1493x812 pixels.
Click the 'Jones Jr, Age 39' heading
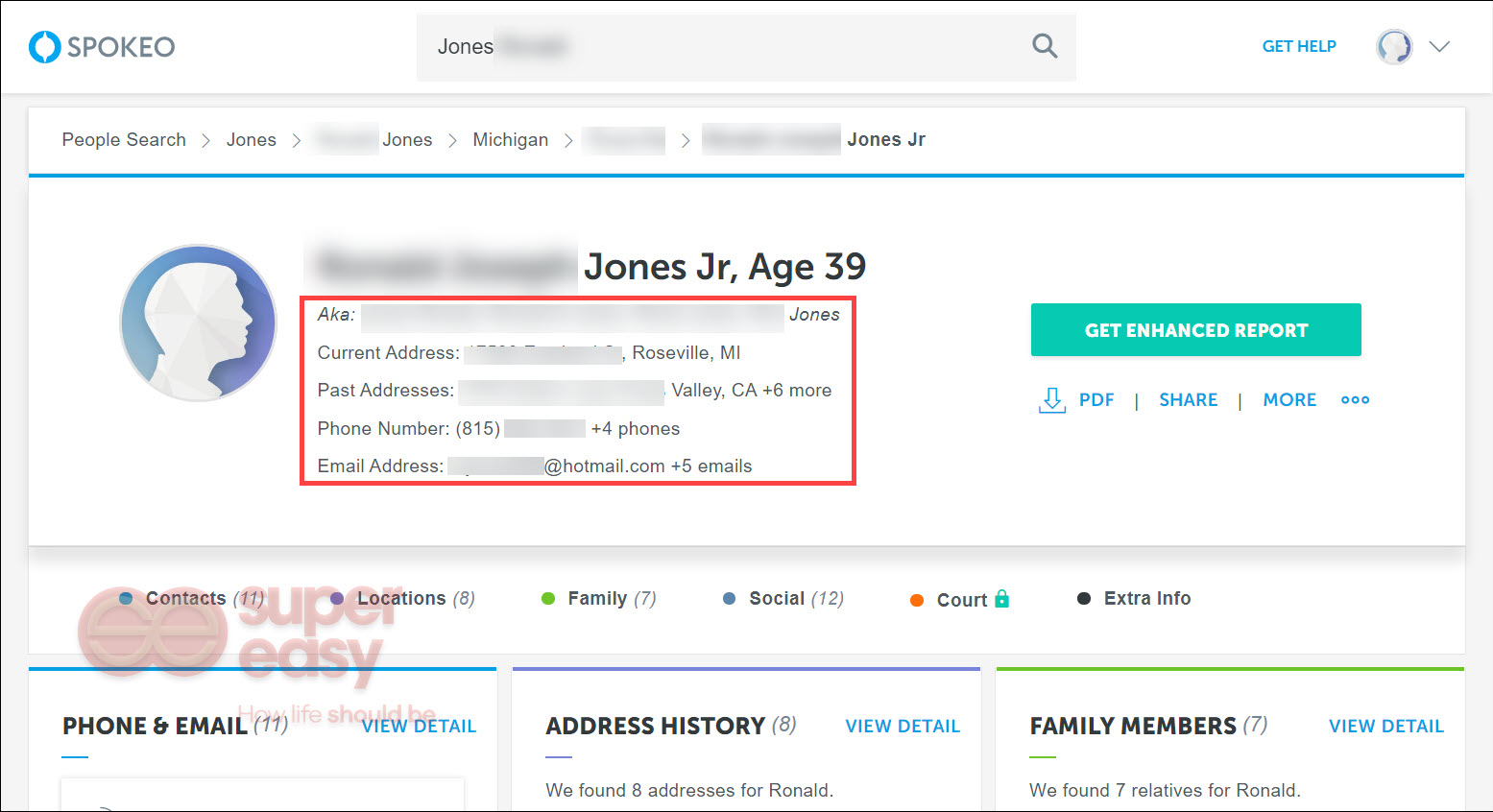click(x=725, y=267)
